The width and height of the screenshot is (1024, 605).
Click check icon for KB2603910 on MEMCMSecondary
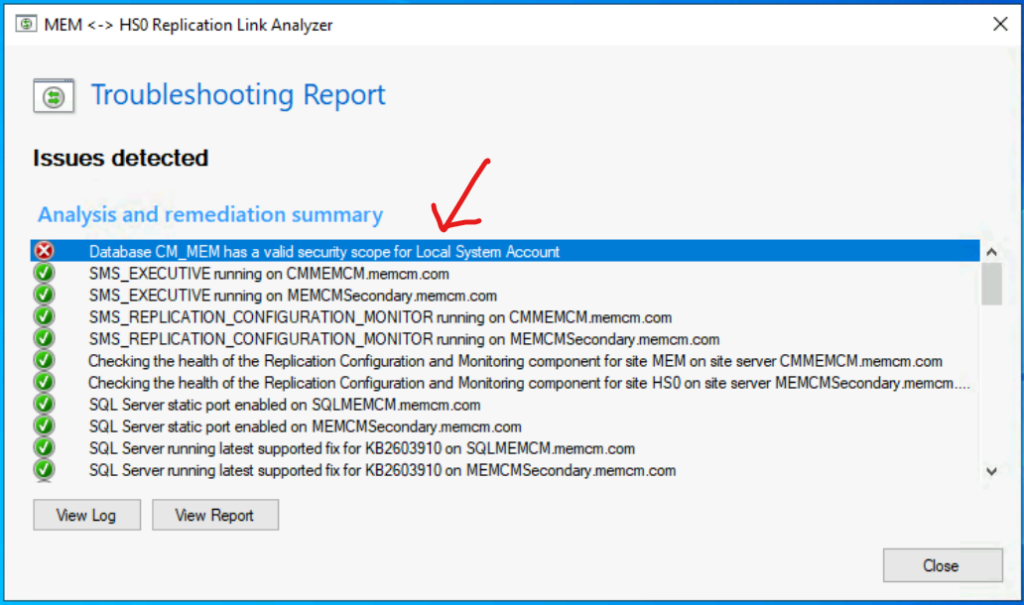click(44, 470)
